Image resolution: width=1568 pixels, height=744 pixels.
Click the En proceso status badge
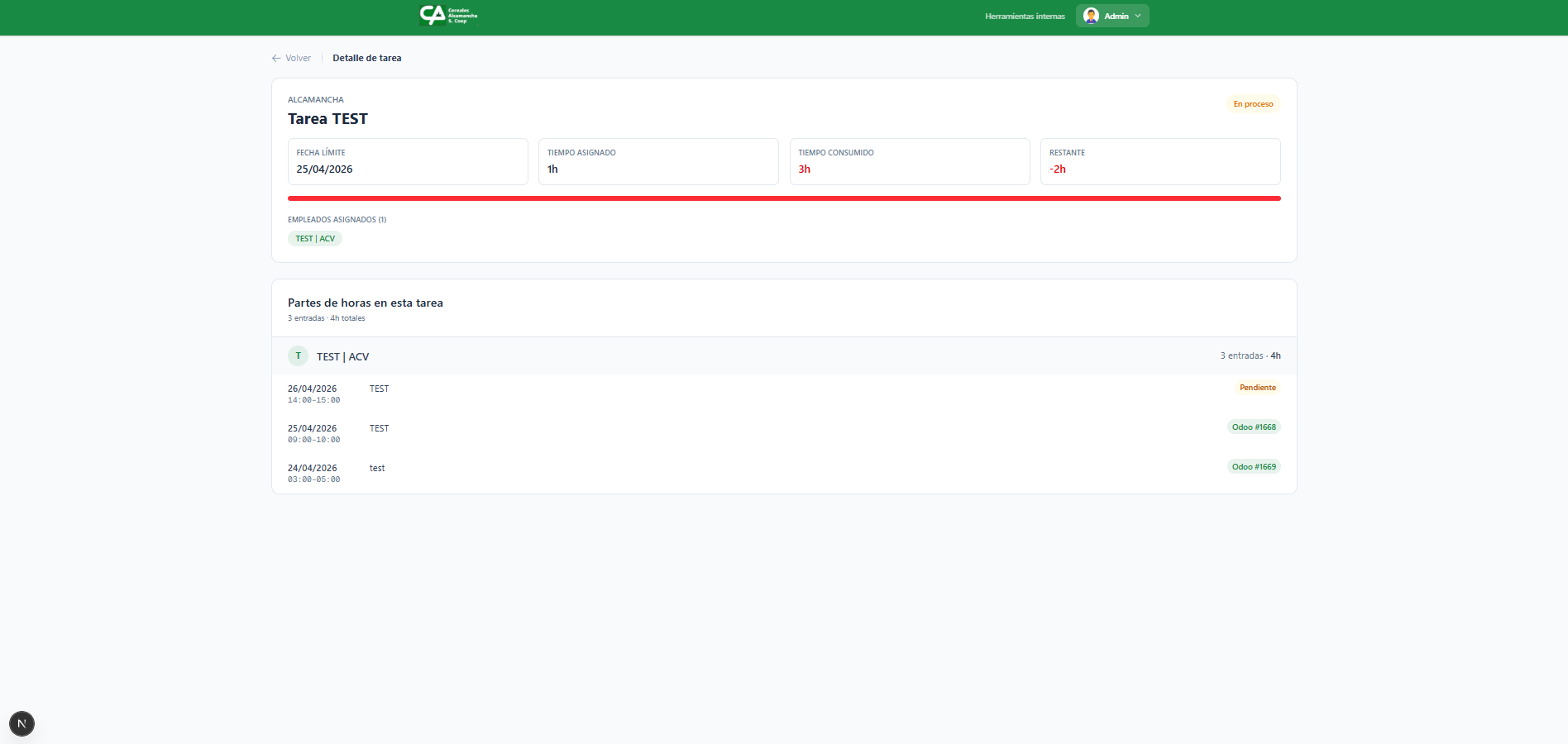[1253, 104]
